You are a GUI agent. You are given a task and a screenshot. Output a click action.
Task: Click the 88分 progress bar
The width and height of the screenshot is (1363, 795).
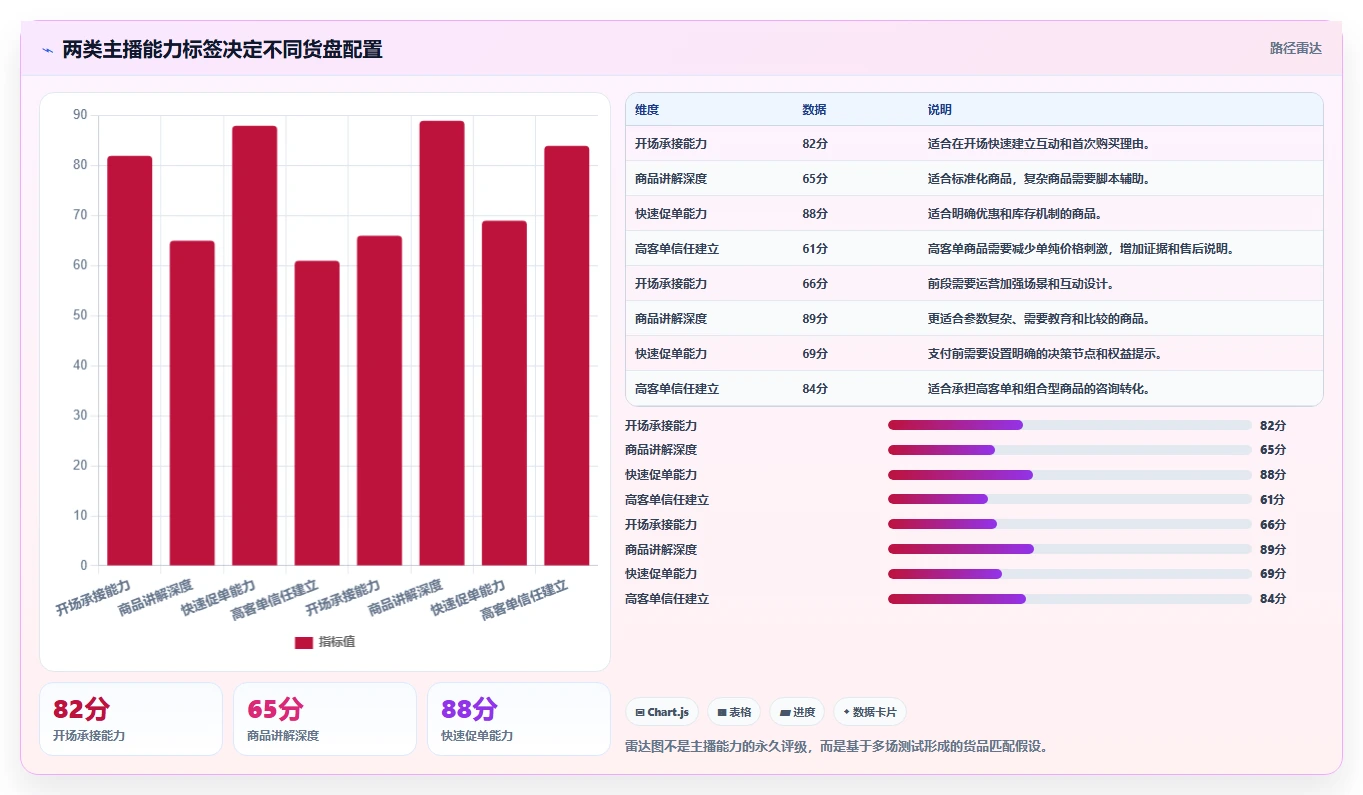click(1069, 475)
